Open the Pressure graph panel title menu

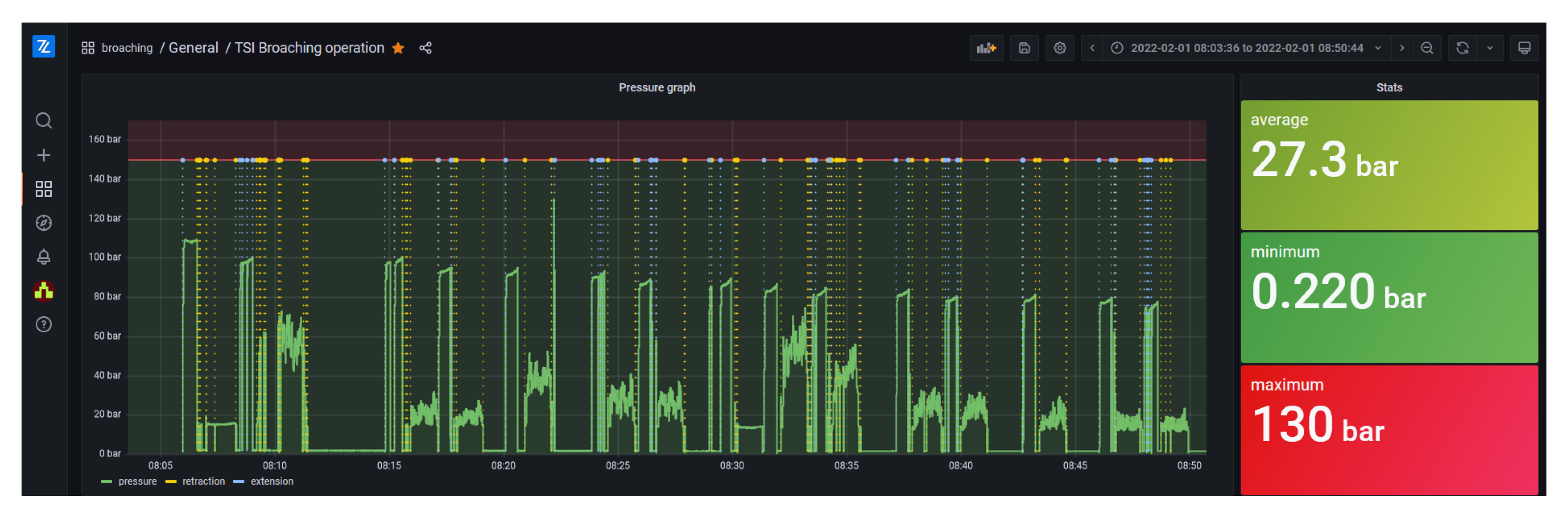pos(656,88)
